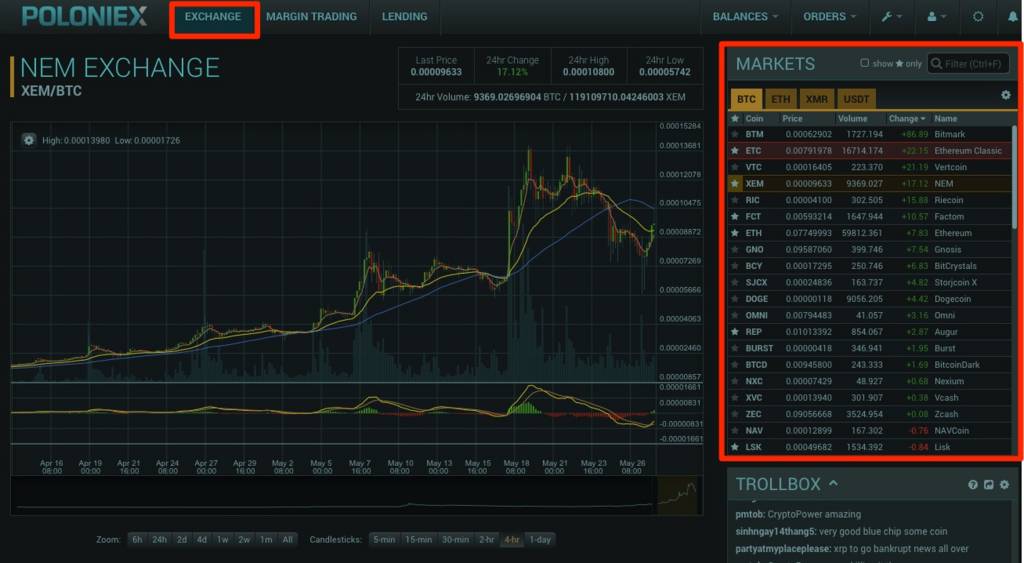Toggle Change column sort arrow
Screen dimensions: 1024x563
[923, 119]
